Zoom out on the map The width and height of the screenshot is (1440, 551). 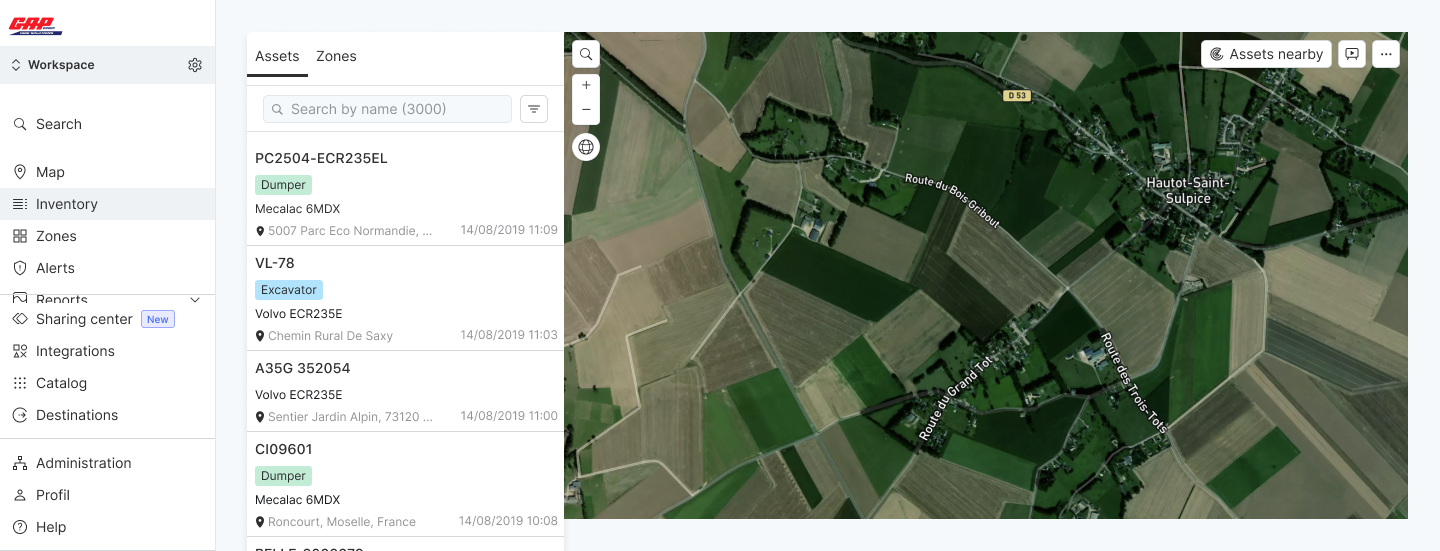point(586,110)
